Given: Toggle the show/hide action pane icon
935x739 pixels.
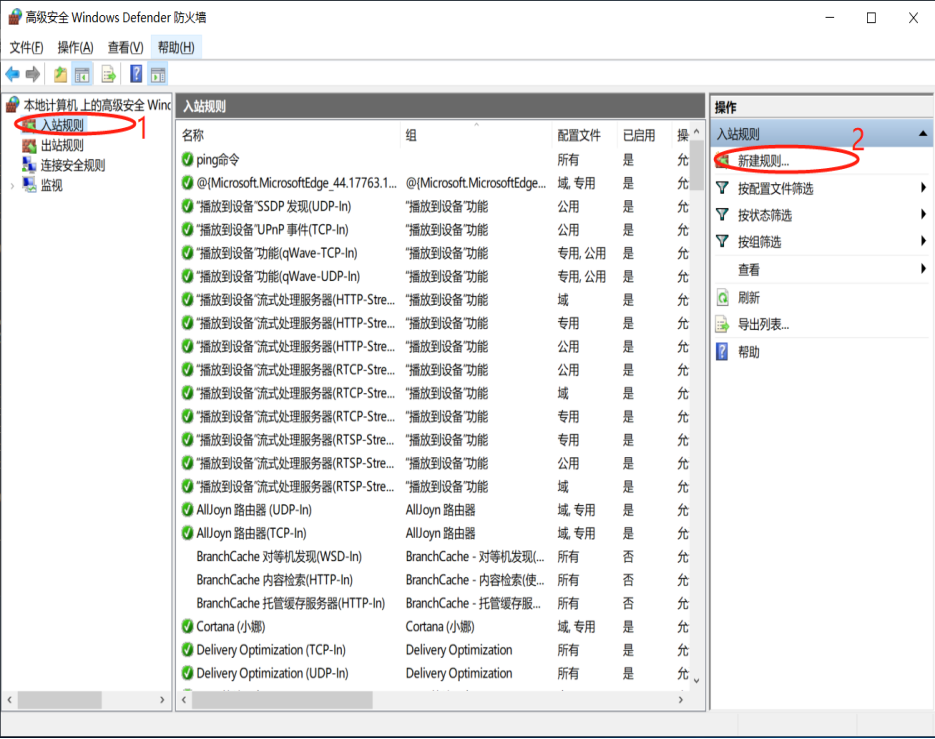Looking at the screenshot, I should click(x=158, y=74).
